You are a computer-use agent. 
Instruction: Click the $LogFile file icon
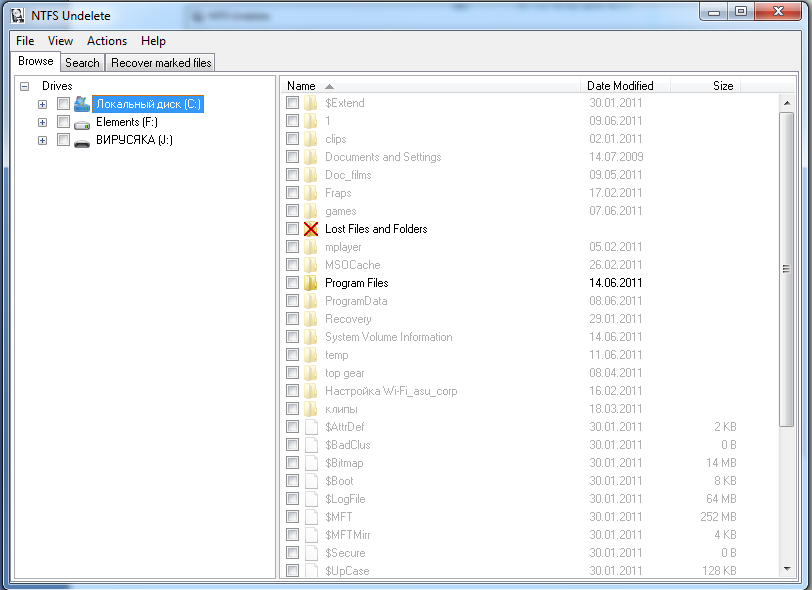pos(311,499)
